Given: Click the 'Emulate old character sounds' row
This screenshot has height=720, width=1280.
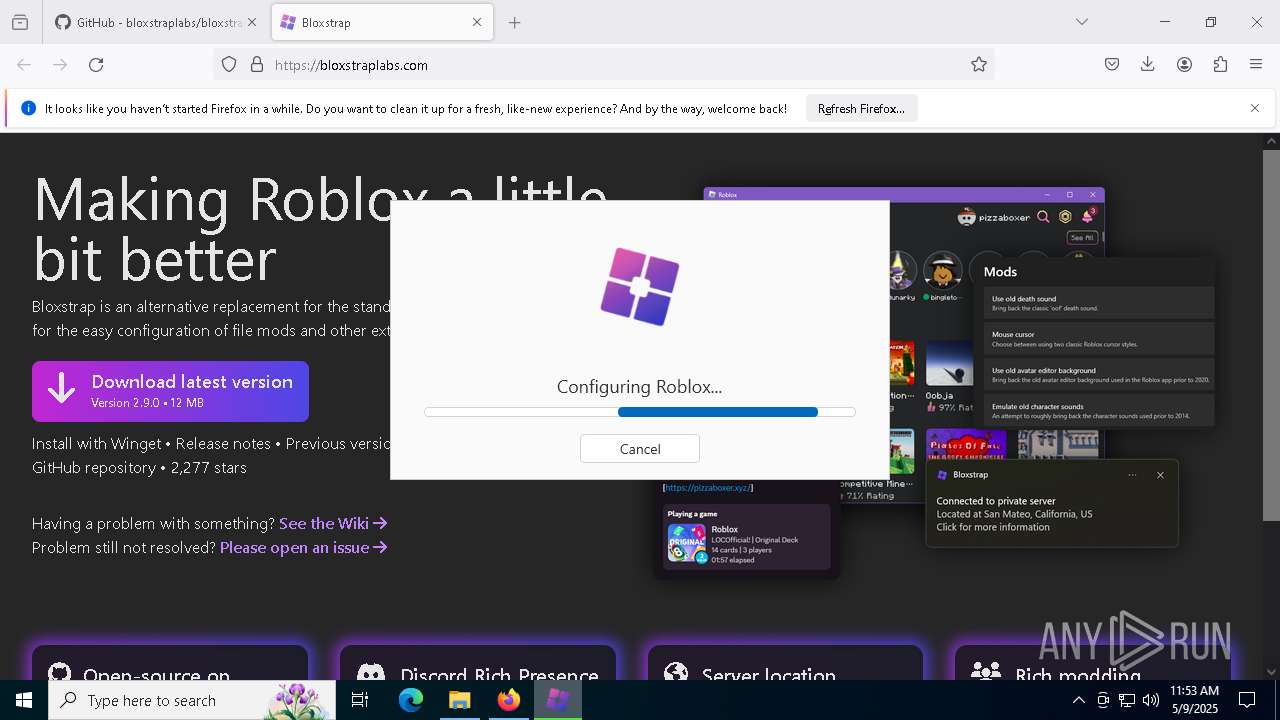Looking at the screenshot, I should point(1098,411).
